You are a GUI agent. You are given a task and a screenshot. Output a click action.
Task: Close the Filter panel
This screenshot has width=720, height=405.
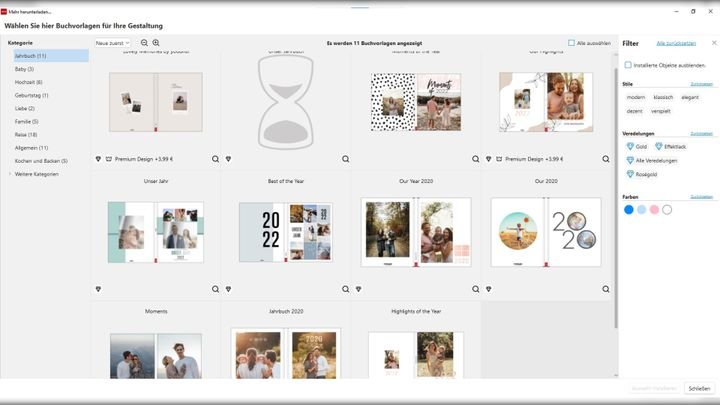(x=713, y=43)
